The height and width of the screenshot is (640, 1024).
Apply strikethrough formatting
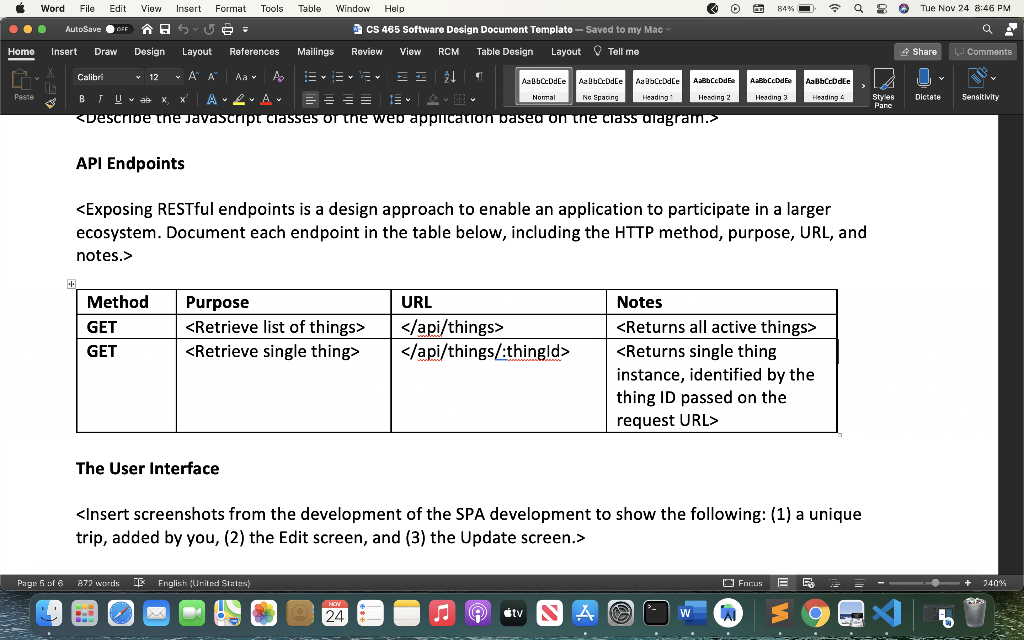(146, 98)
